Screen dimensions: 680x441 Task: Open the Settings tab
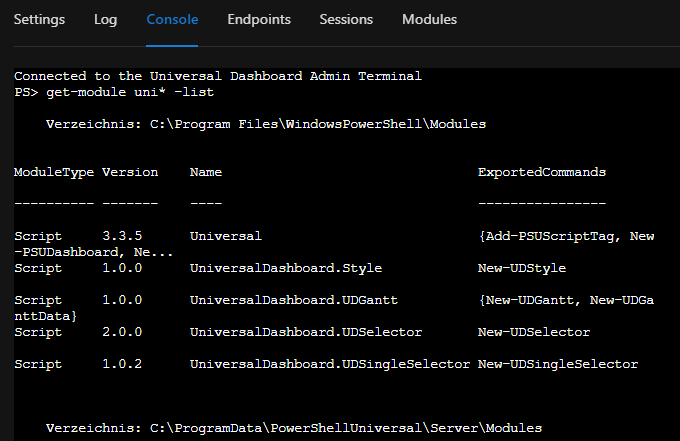coord(39,20)
